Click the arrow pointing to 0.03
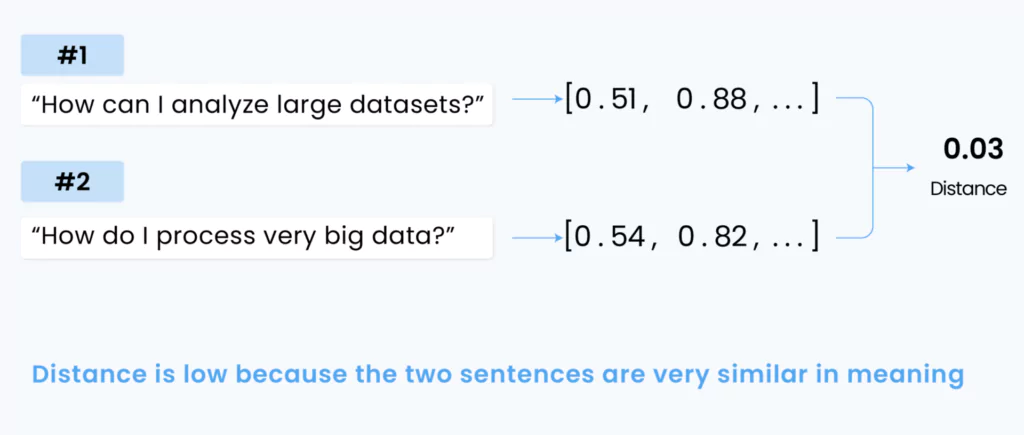 894,168
